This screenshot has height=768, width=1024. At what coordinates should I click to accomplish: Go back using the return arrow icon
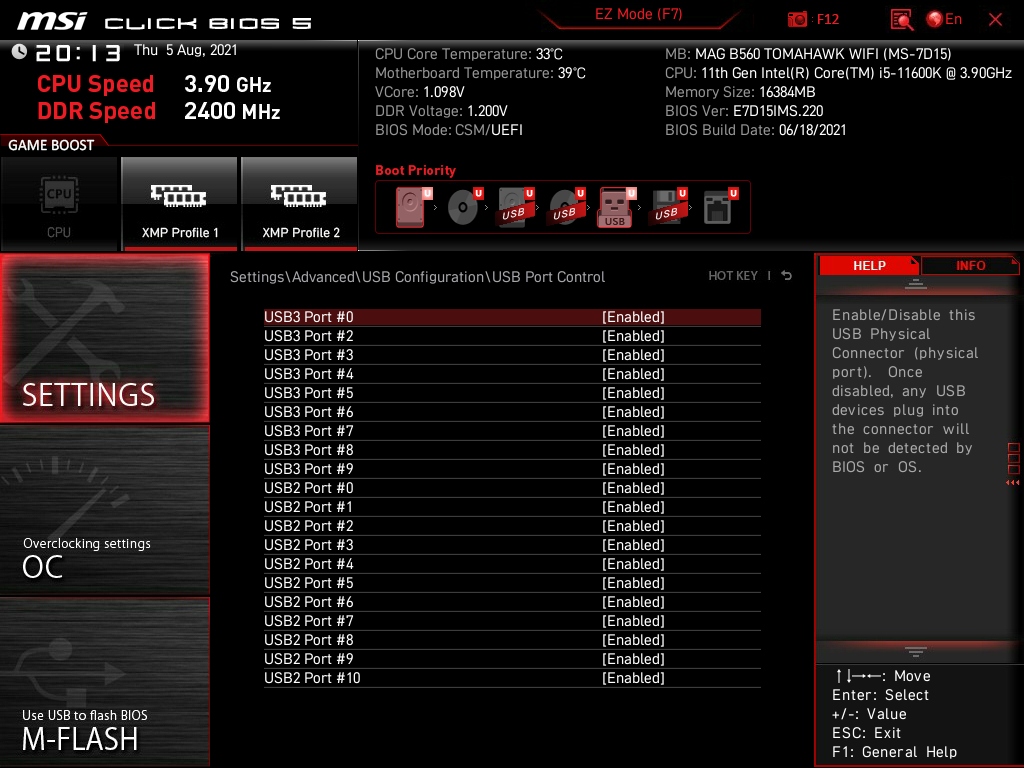coord(786,276)
